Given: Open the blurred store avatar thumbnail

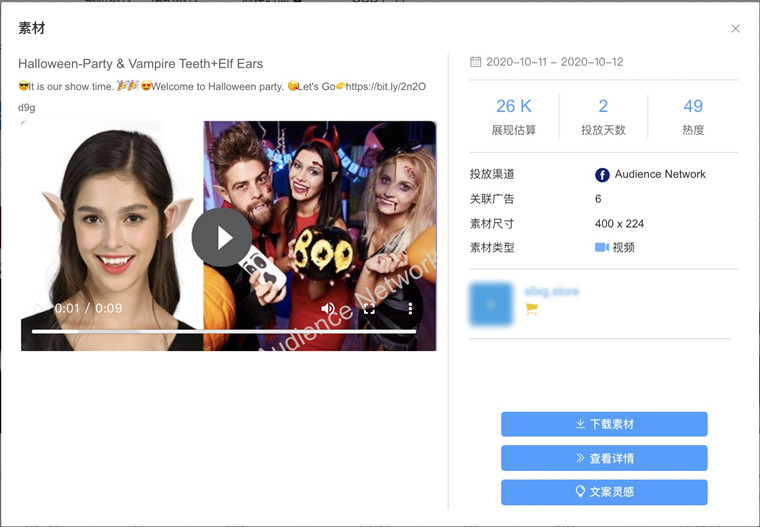Looking at the screenshot, I should click(x=491, y=303).
